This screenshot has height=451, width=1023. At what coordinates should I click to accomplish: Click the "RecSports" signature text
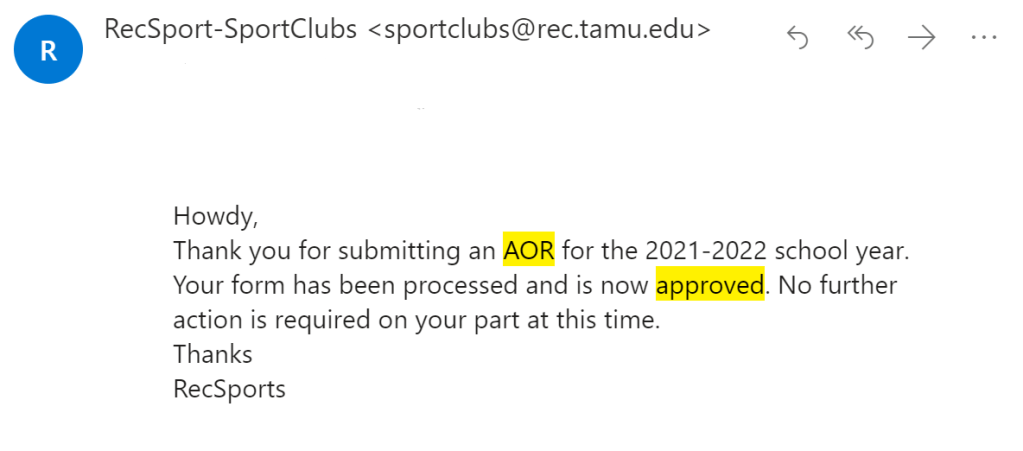(229, 388)
